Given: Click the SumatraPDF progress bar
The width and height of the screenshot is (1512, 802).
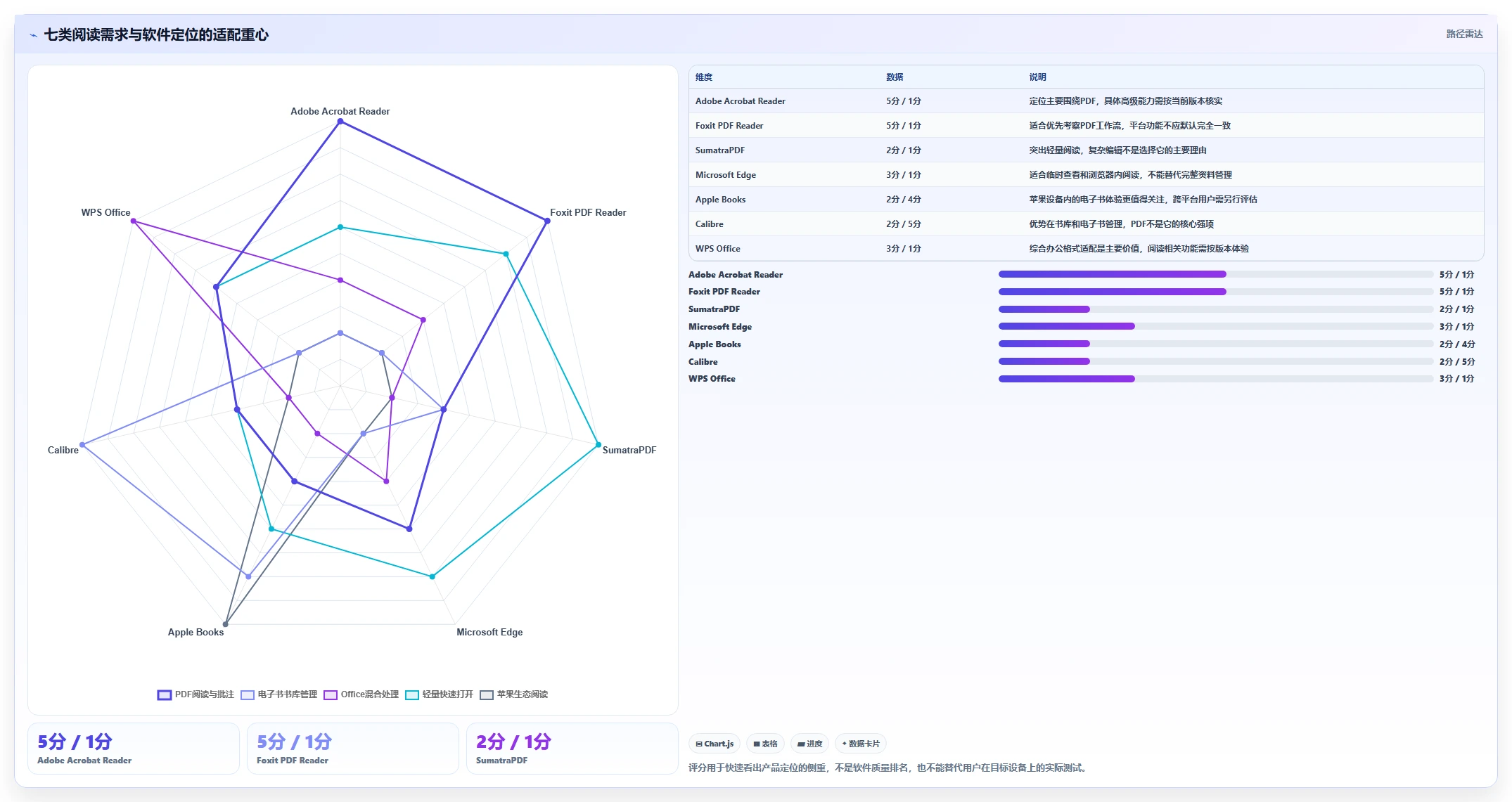Looking at the screenshot, I should click(1215, 309).
